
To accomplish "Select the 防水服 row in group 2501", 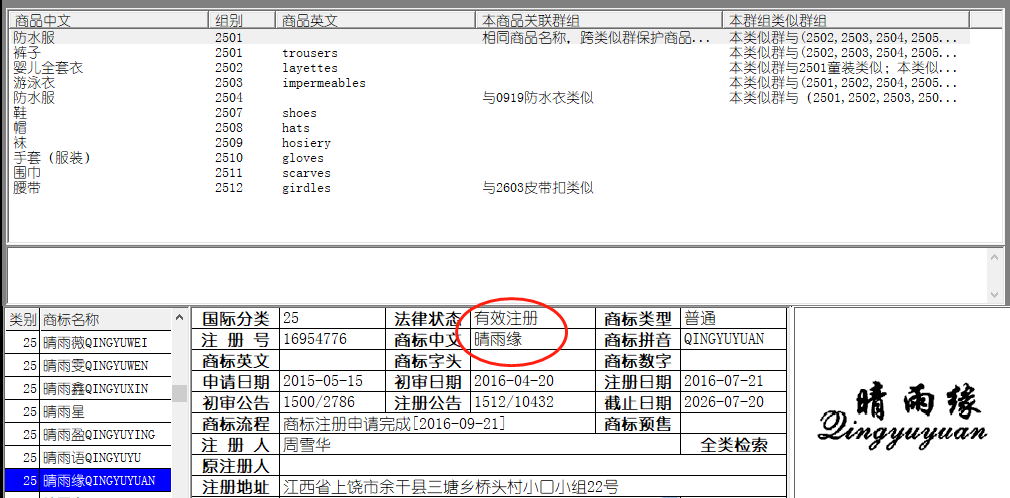I will coord(490,37).
